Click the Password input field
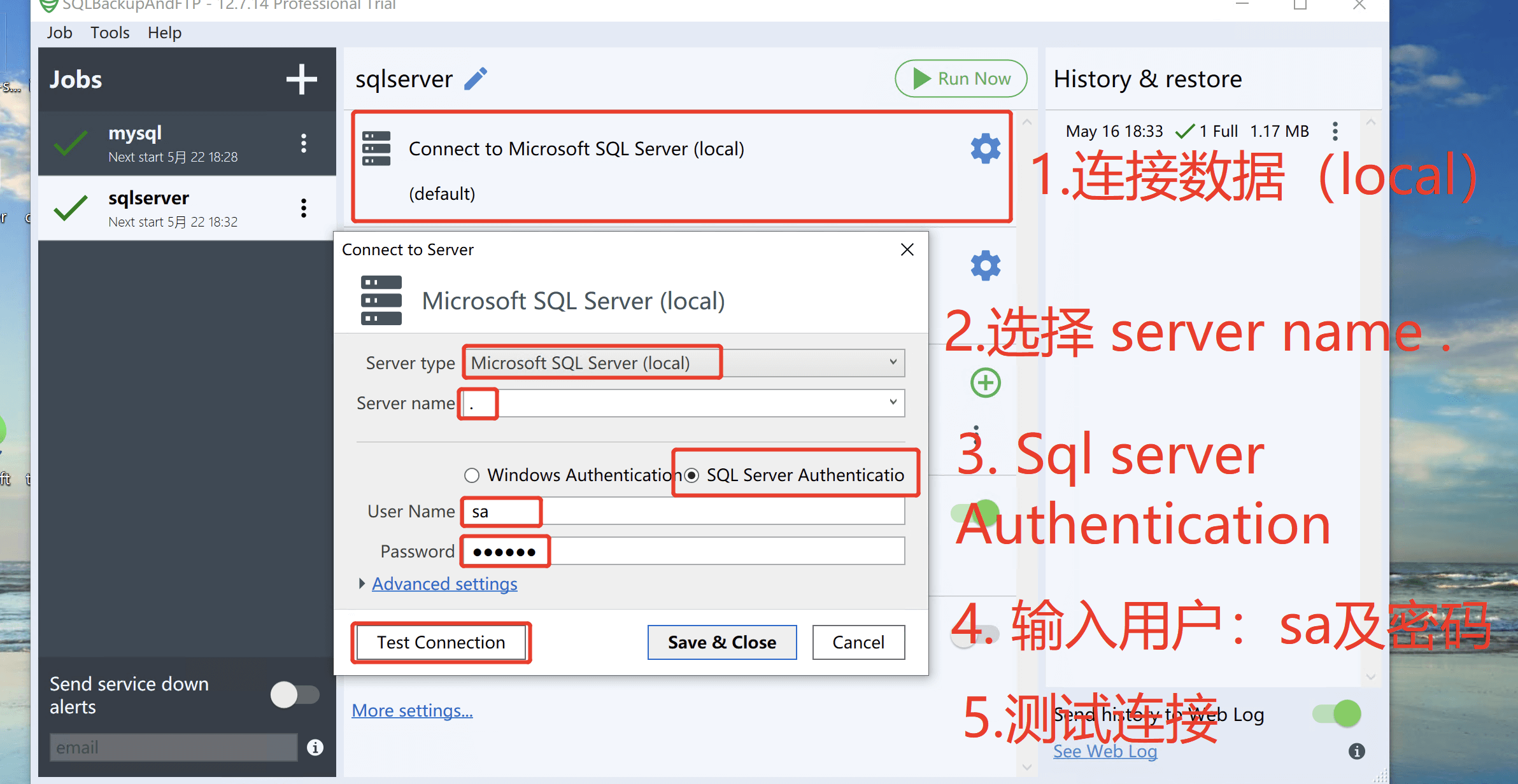This screenshot has width=1518, height=784. tap(684, 551)
